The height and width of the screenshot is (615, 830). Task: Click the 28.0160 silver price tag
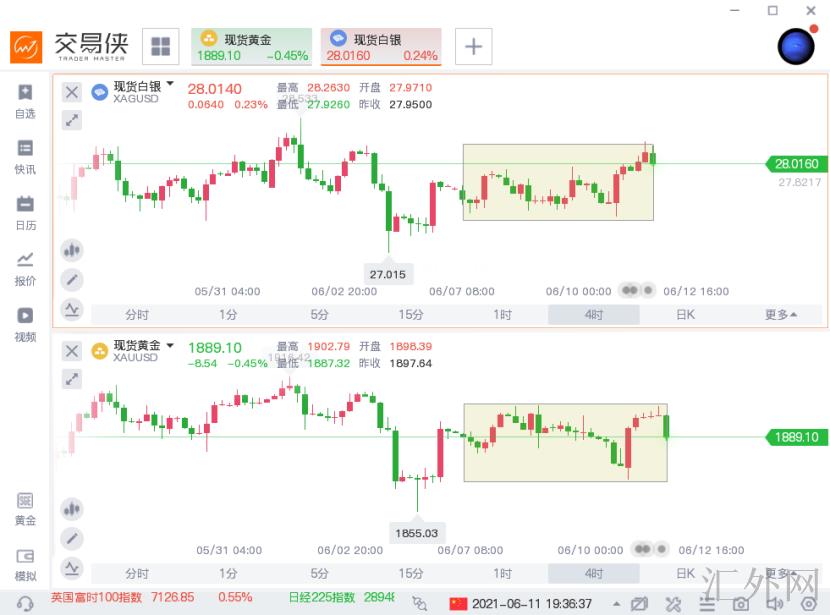[796, 164]
